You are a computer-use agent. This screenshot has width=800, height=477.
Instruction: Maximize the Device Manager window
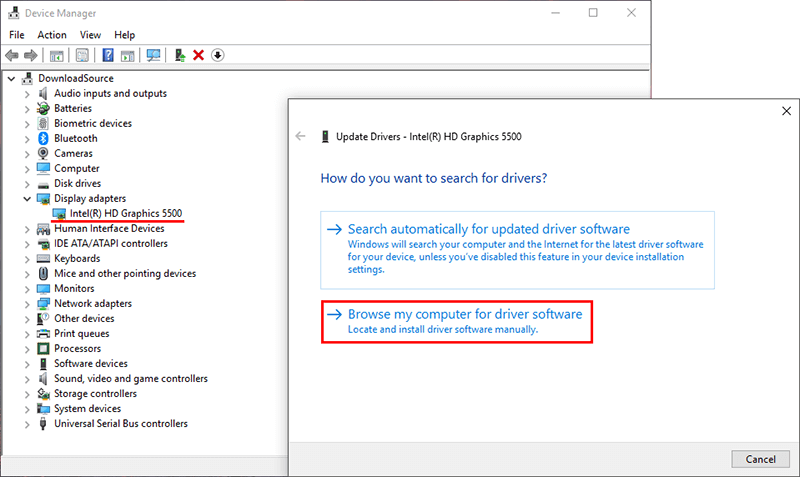click(593, 13)
